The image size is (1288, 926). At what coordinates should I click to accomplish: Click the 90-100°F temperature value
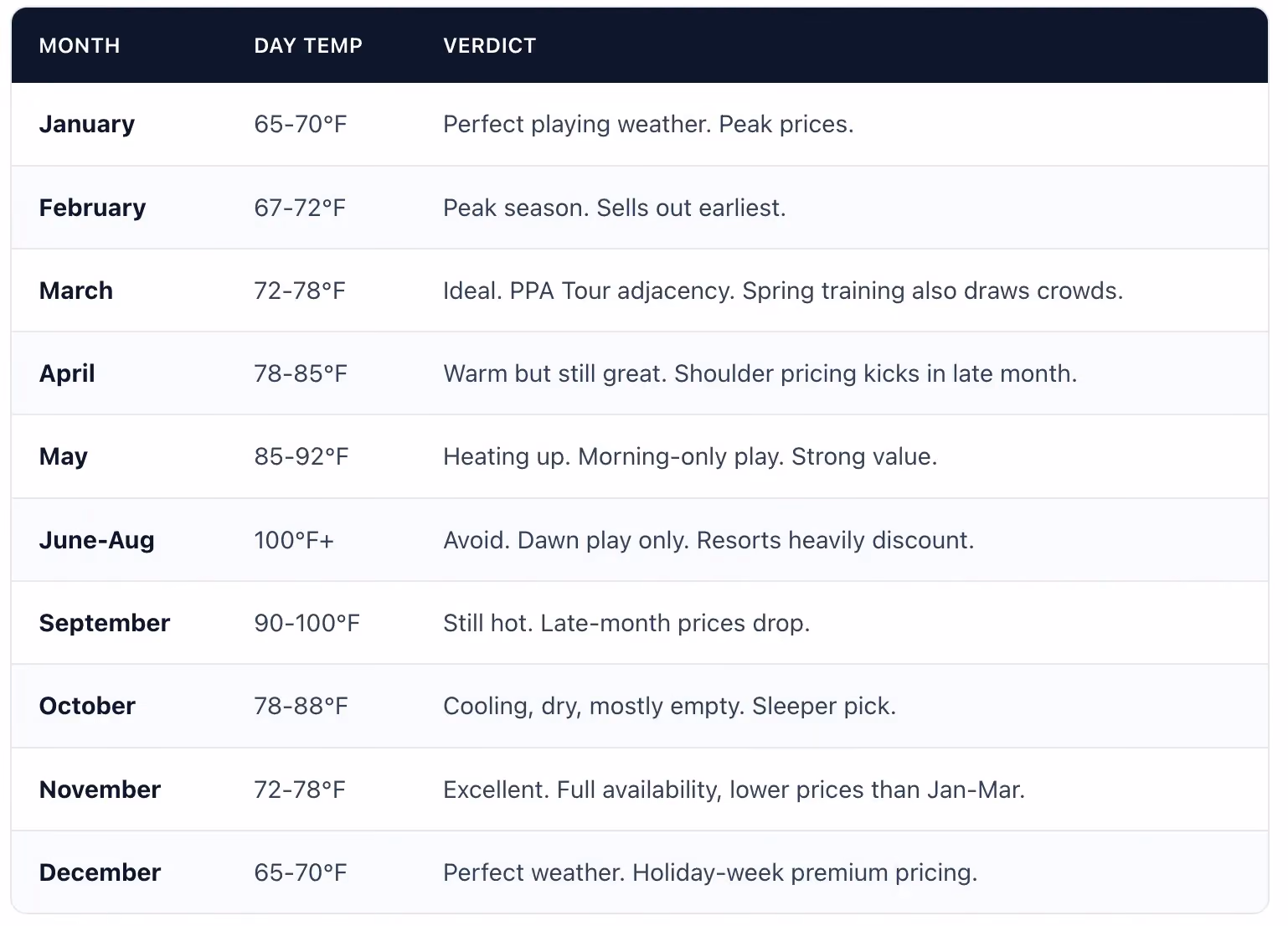click(x=307, y=623)
